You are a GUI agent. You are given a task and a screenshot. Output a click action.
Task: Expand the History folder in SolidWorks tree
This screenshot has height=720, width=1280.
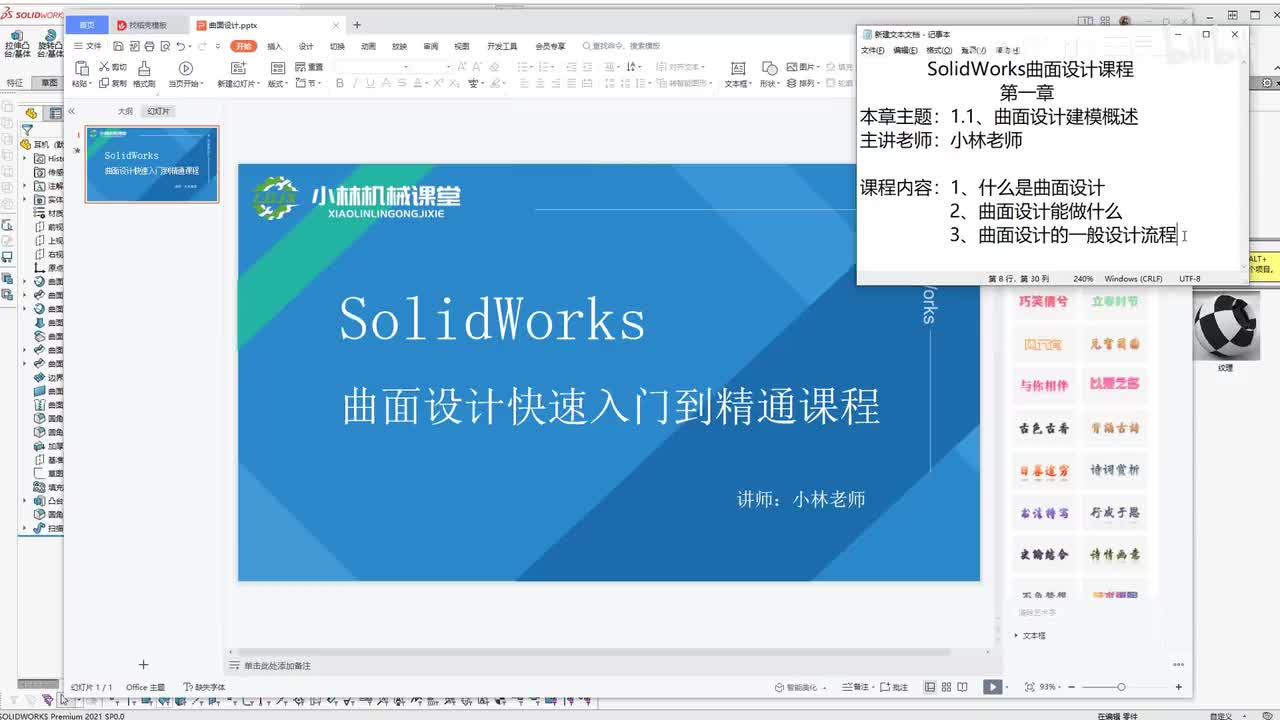(x=25, y=158)
